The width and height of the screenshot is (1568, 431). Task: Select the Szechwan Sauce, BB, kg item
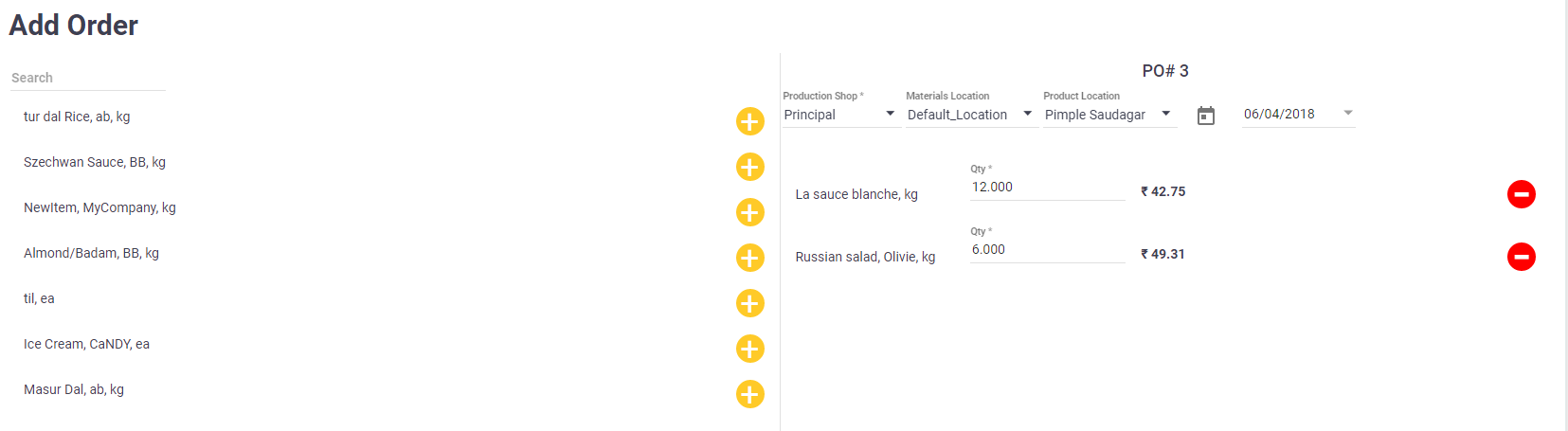(95, 162)
